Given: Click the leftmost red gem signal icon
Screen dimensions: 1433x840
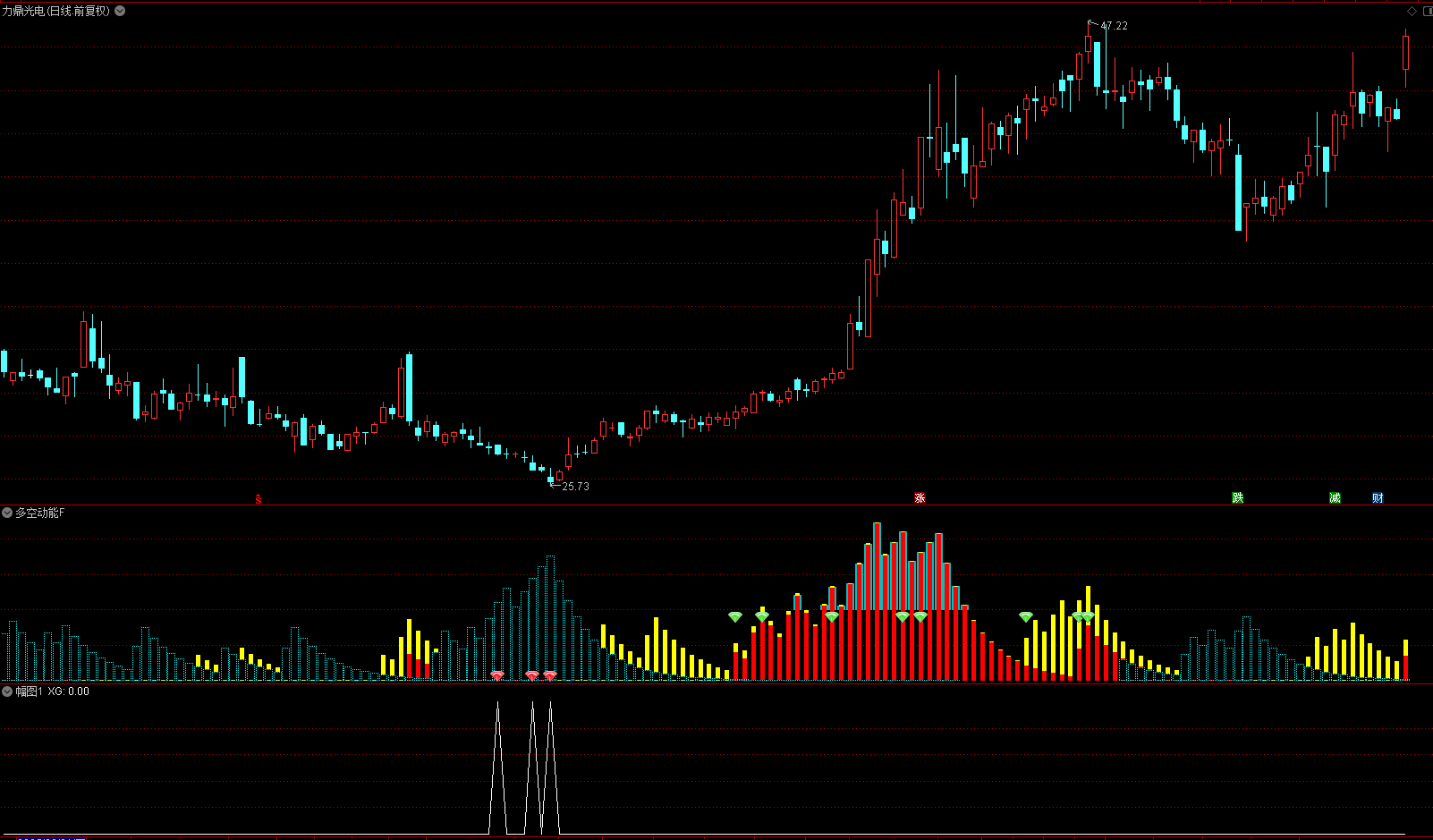Looking at the screenshot, I should coord(497,675).
